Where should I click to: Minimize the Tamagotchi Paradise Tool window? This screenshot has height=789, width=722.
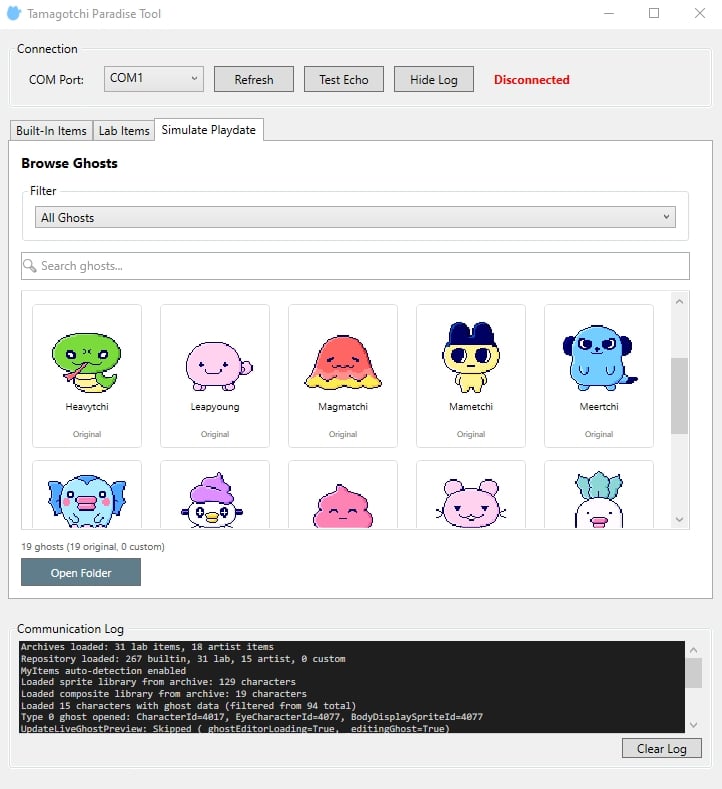[x=609, y=13]
